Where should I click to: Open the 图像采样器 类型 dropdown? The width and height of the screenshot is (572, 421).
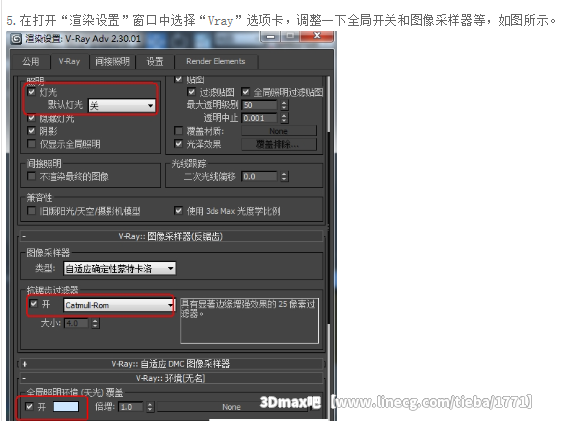coord(120,269)
